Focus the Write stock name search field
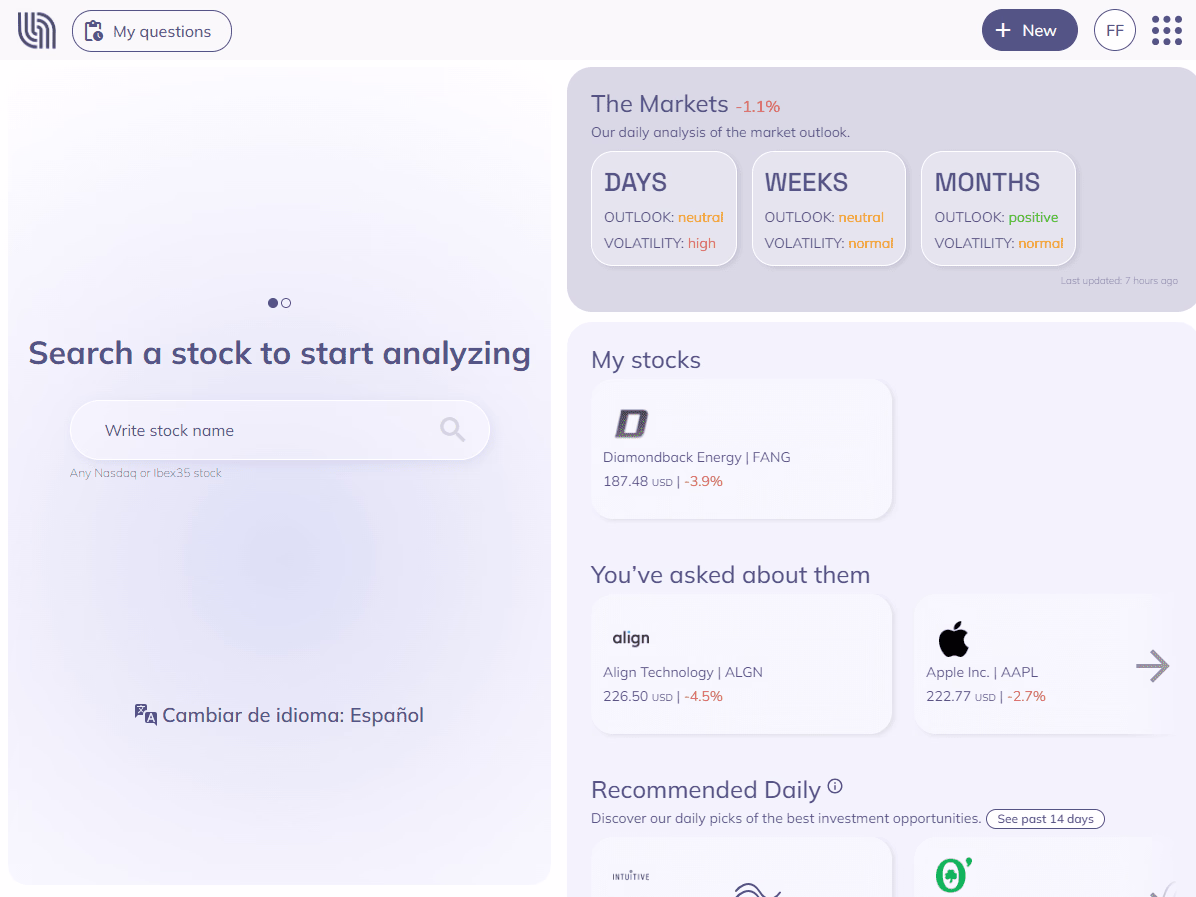Image resolution: width=1196 pixels, height=897 pixels. 260,431
